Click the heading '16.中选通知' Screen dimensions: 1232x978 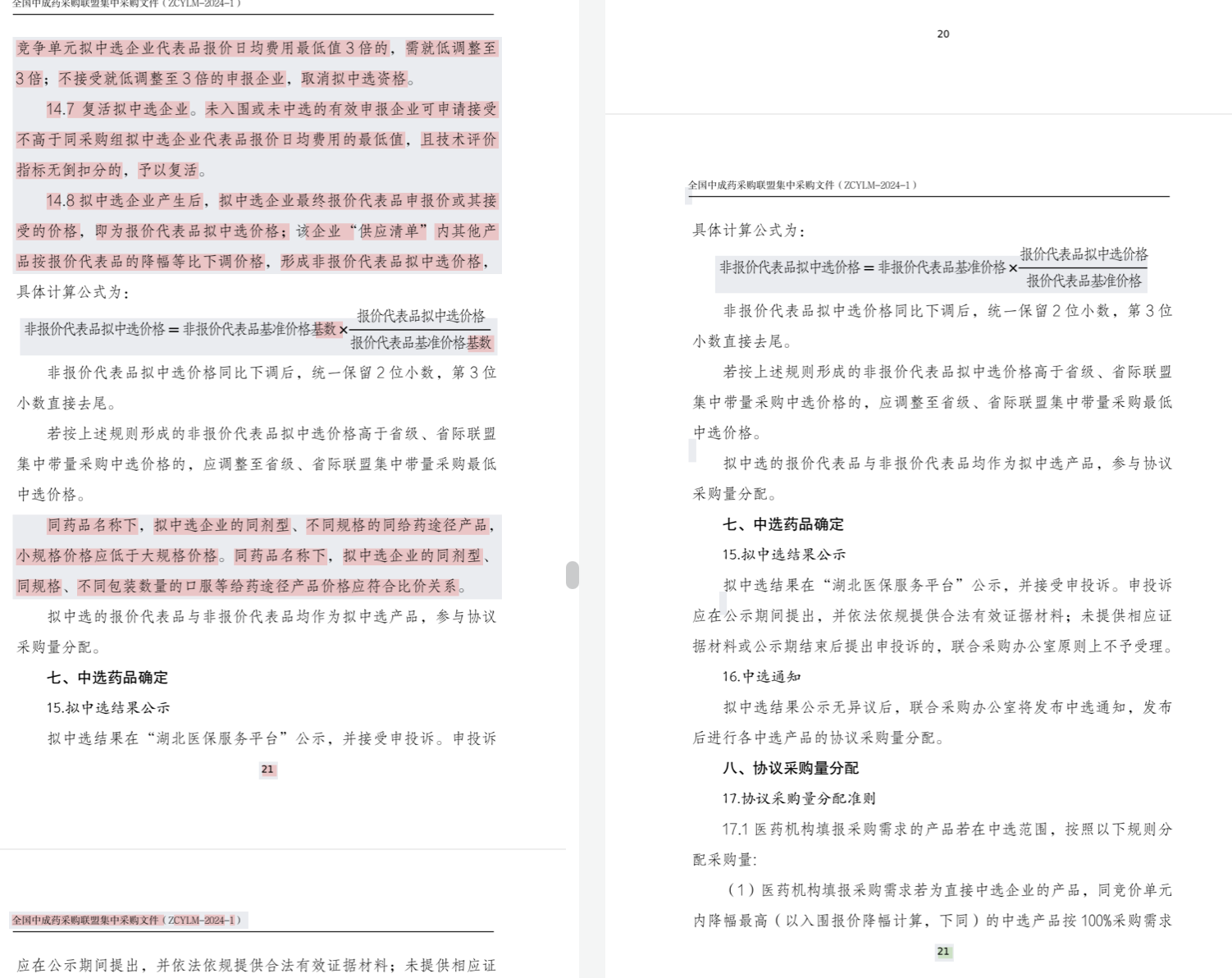point(762,677)
